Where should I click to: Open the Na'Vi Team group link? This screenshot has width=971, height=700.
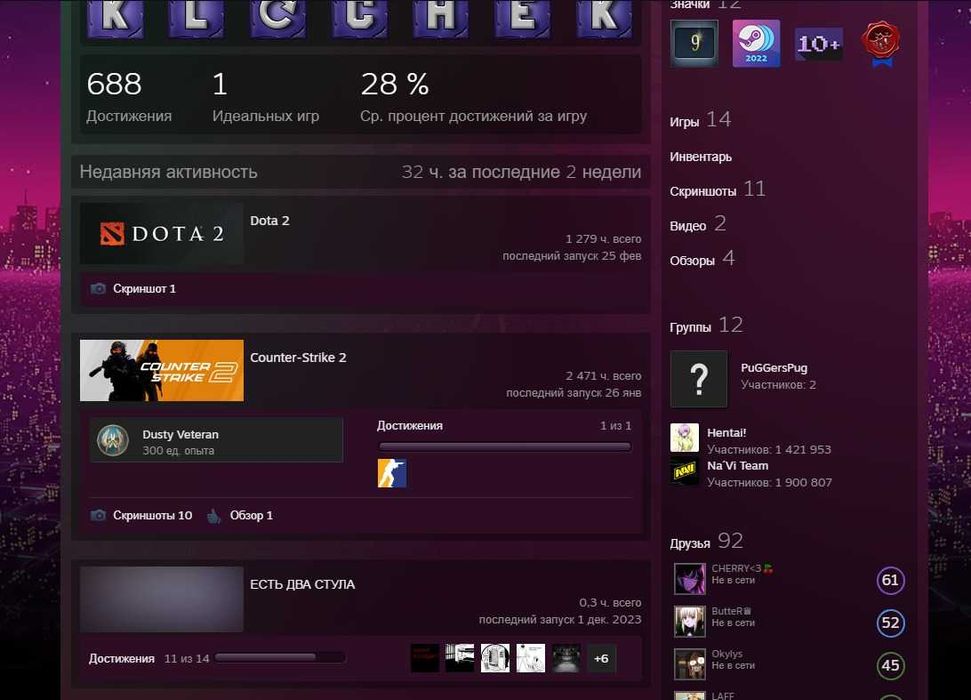[x=738, y=466]
